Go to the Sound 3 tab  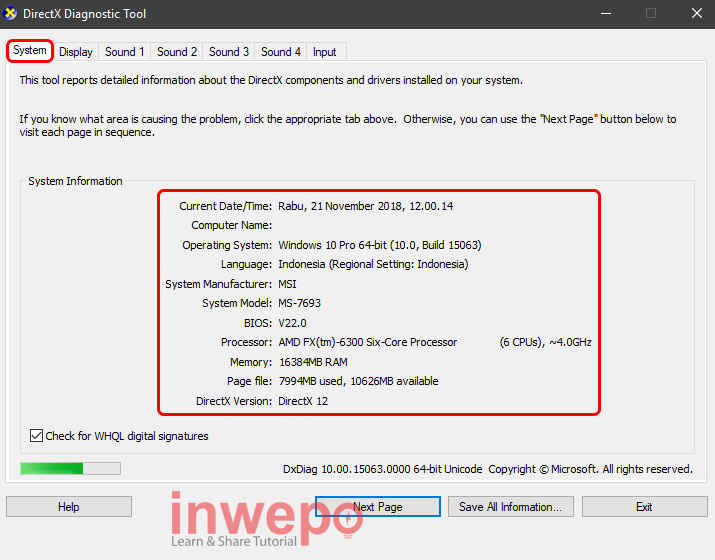pyautogui.click(x=229, y=52)
